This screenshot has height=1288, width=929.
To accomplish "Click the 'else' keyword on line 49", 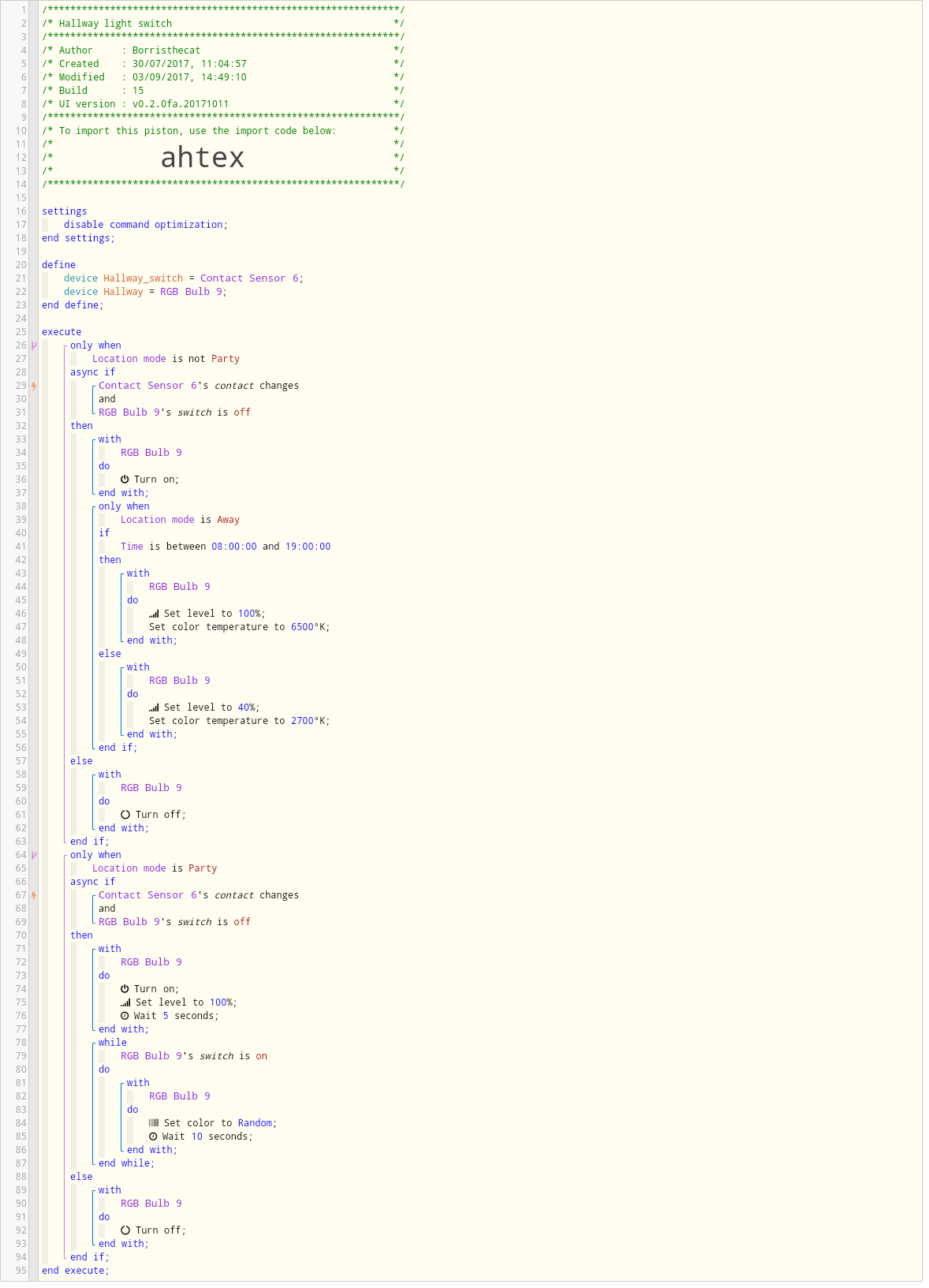I will pyautogui.click(x=110, y=654).
